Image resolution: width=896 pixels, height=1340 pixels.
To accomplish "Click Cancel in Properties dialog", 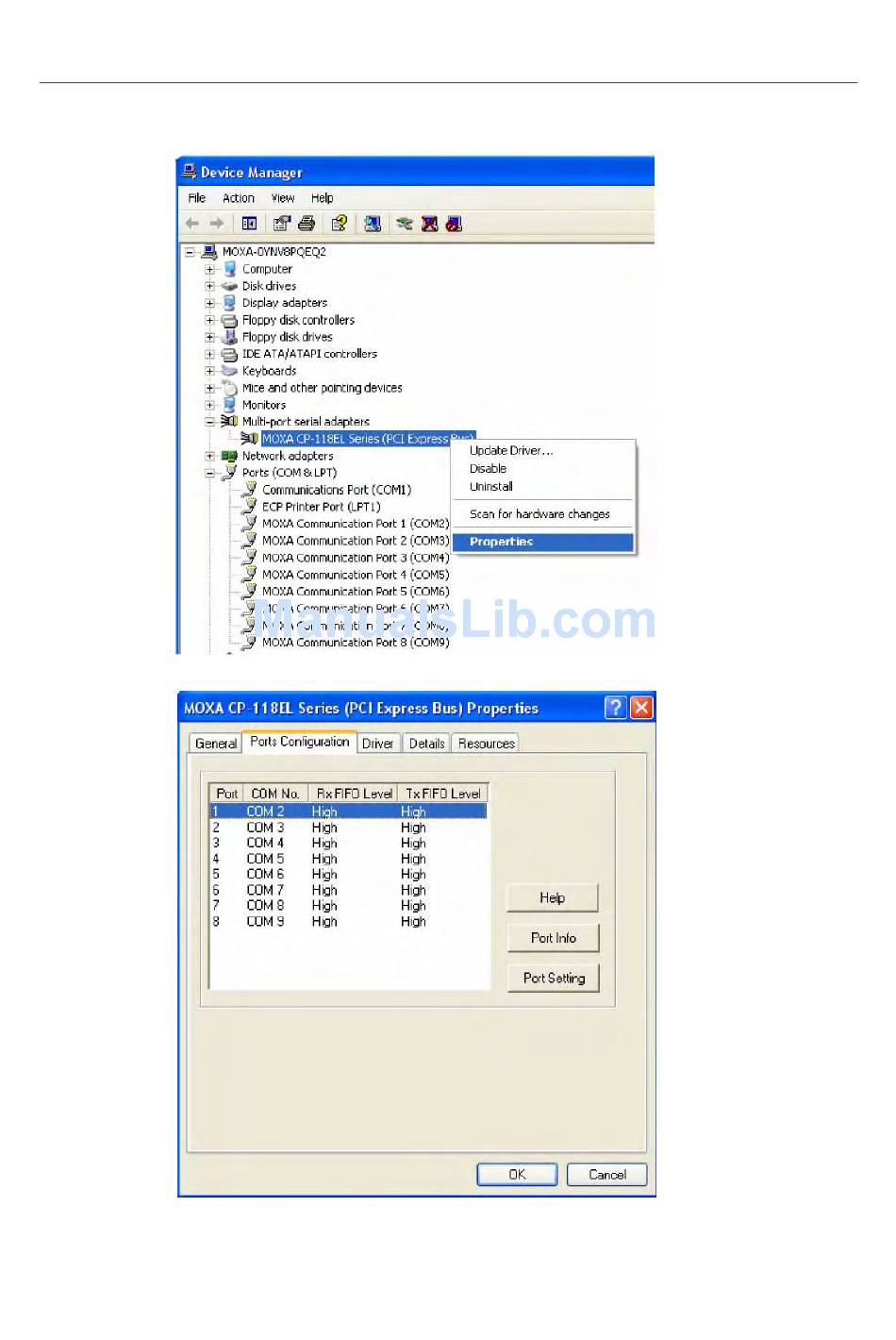I will click(607, 1175).
